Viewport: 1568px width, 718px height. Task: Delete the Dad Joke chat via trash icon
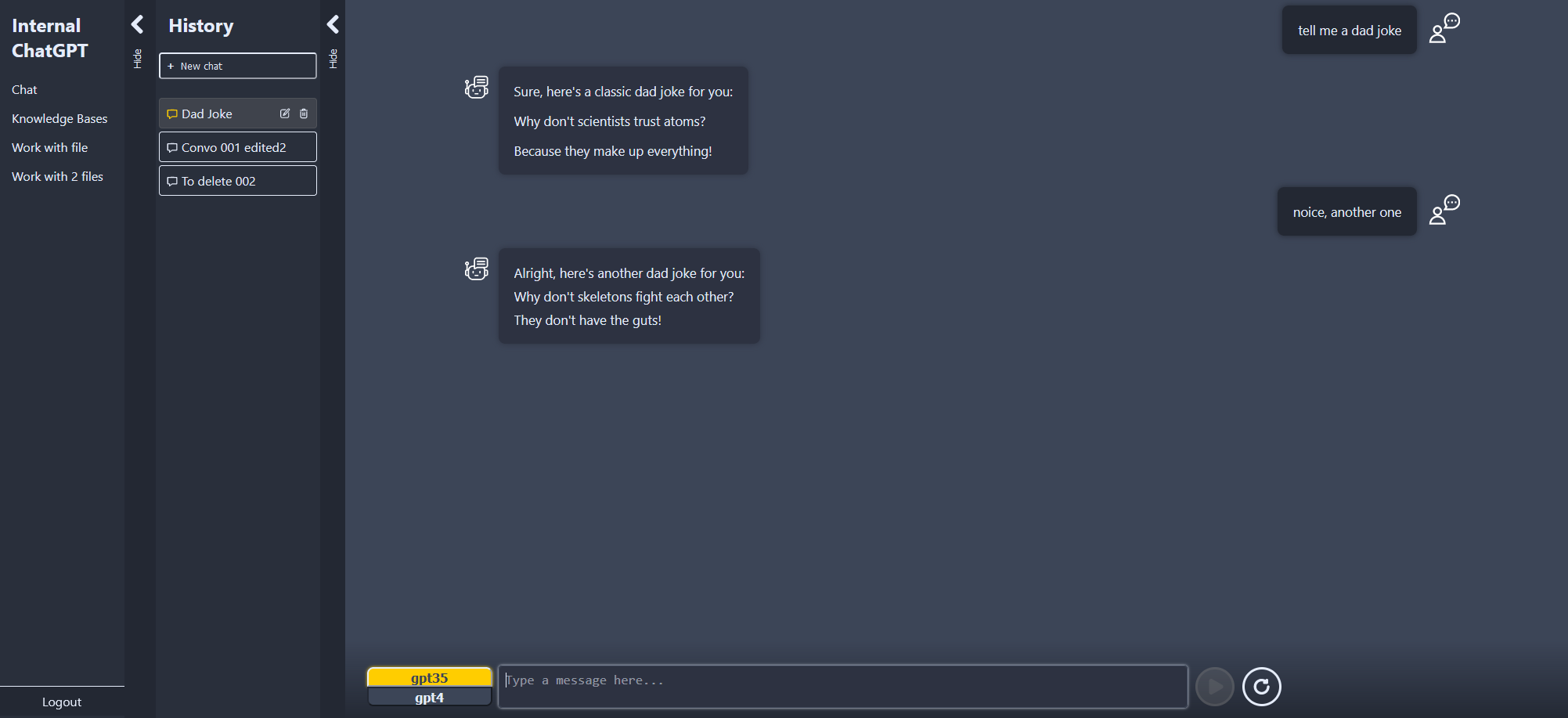pos(304,114)
